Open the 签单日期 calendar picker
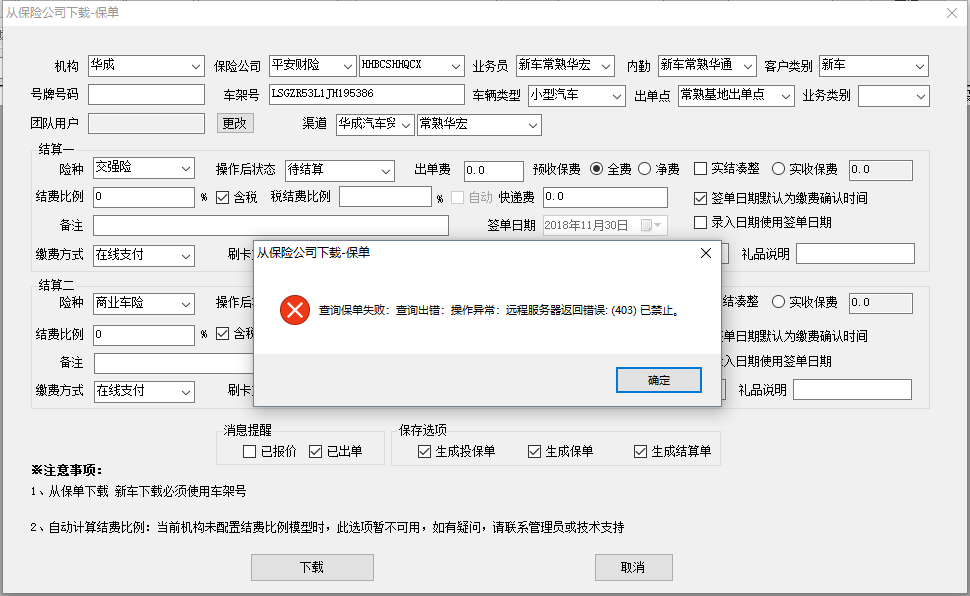This screenshot has height=596, width=970. (651, 225)
